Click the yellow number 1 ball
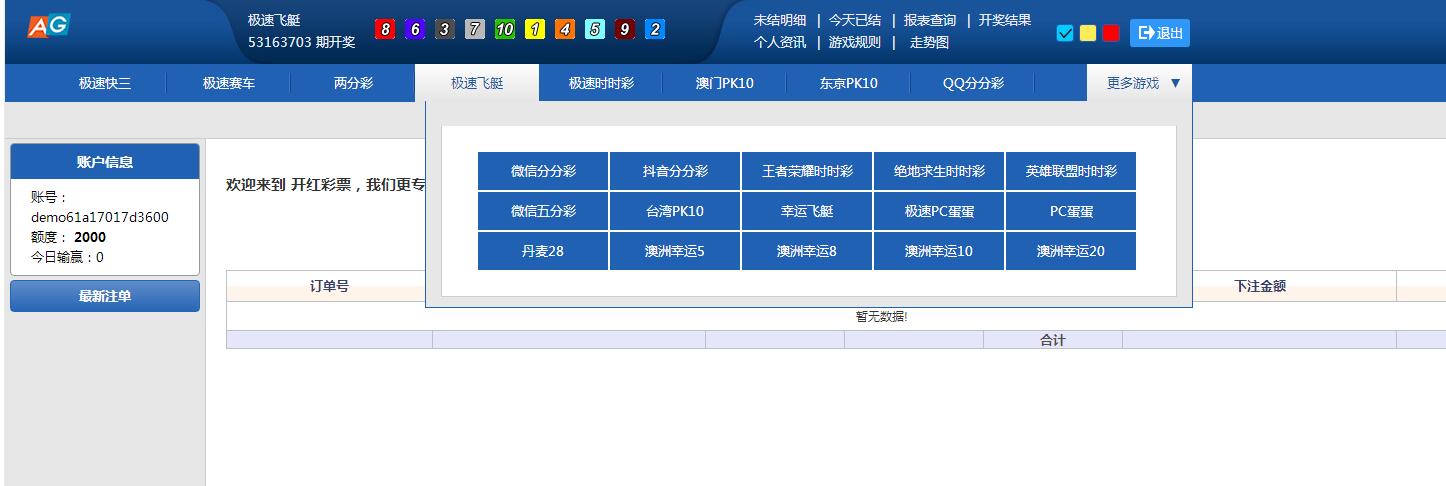 coord(535,30)
